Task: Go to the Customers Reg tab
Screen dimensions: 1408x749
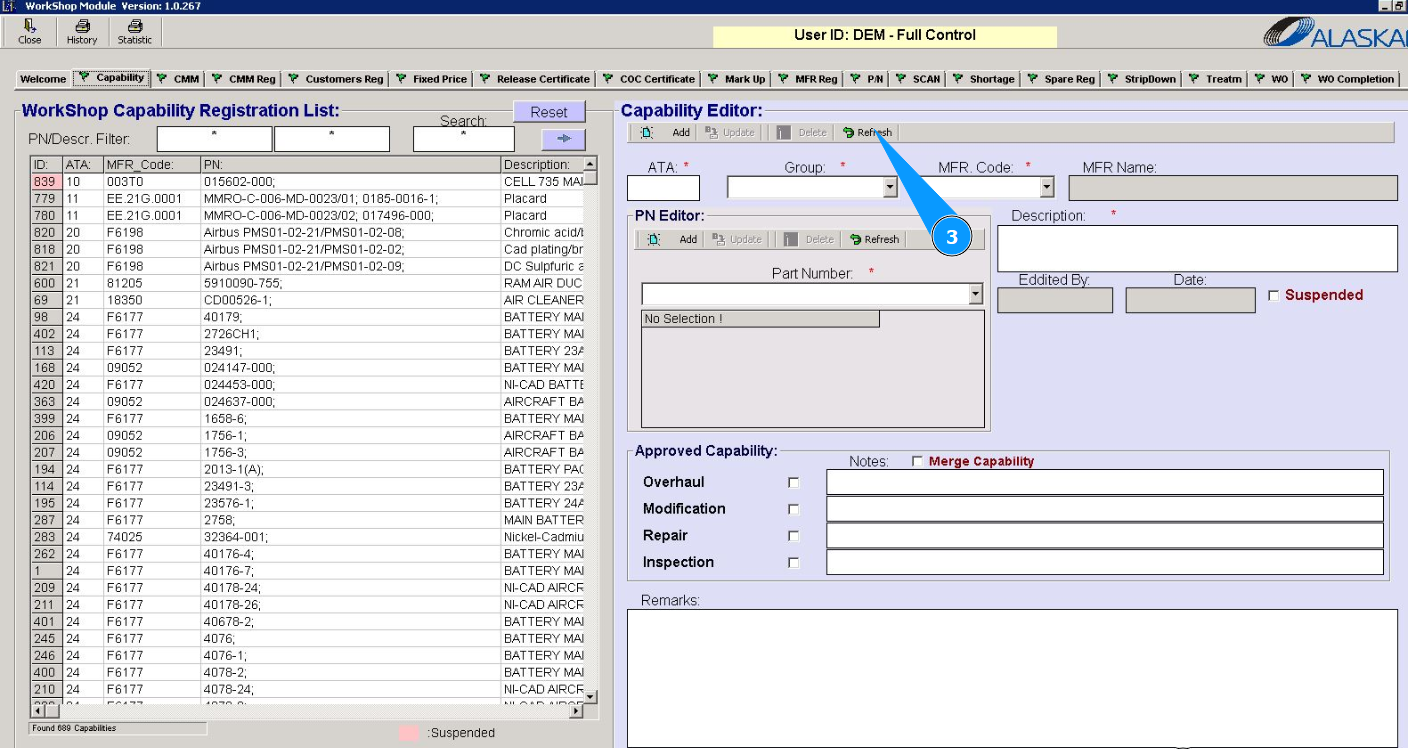Action: coord(336,79)
